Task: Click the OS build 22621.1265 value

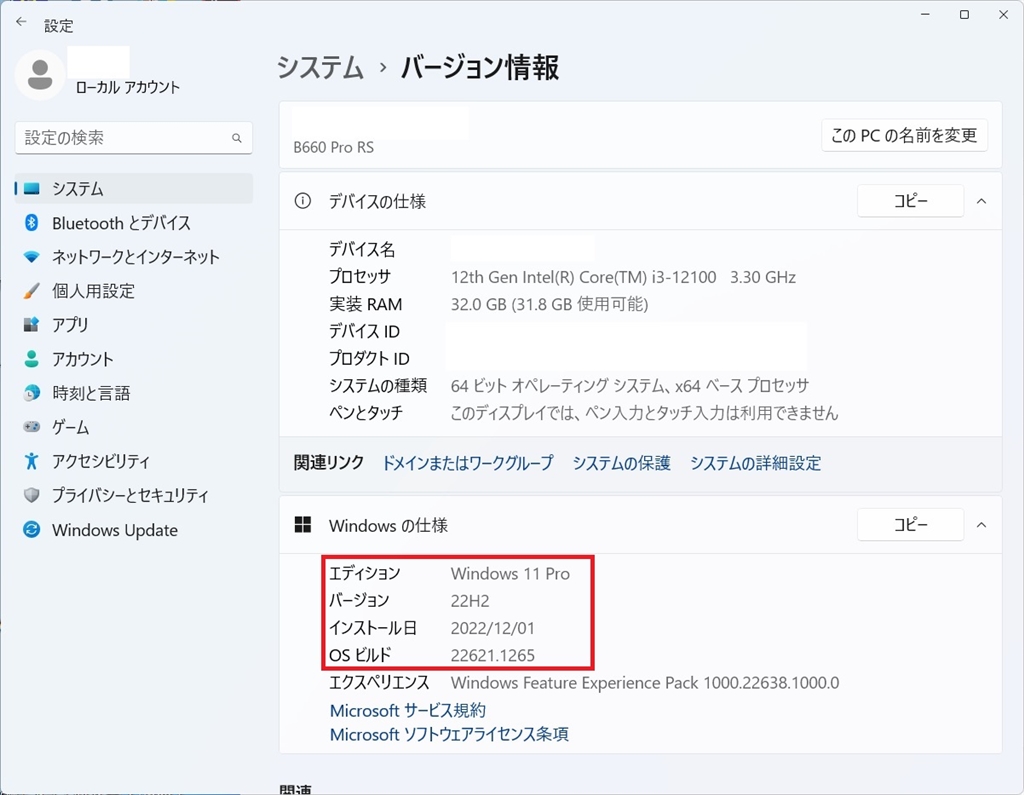Action: (492, 655)
